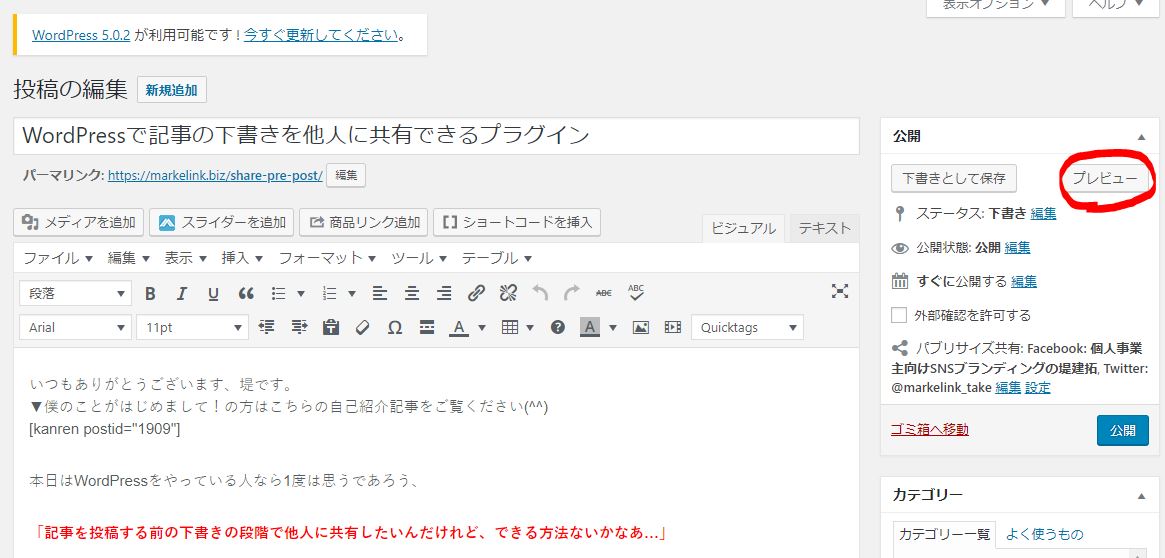Open the 11pt font size dropdown
The width and height of the screenshot is (1165, 558).
pyautogui.click(x=192, y=328)
